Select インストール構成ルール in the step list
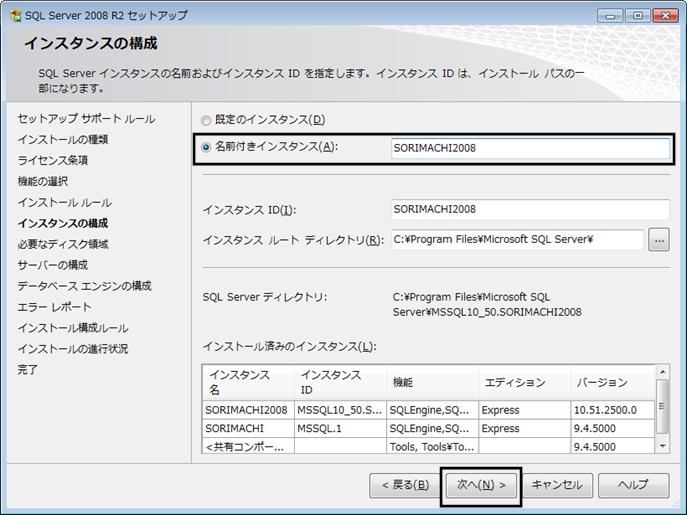The image size is (687, 515). [x=73, y=328]
